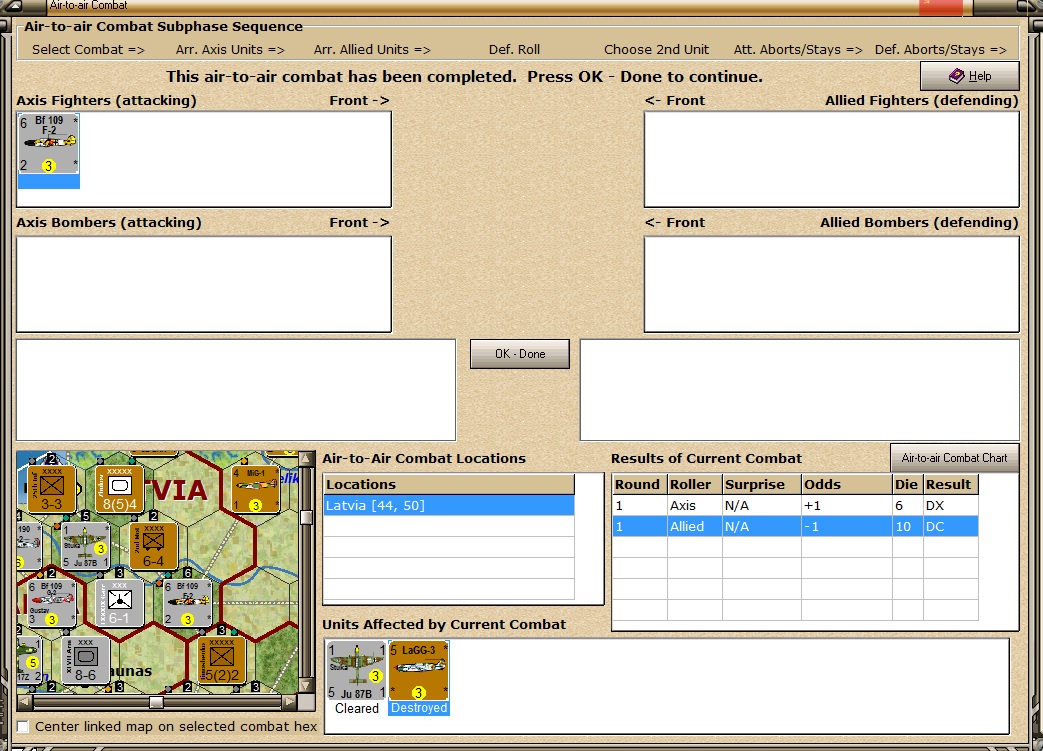The height and width of the screenshot is (751, 1043).
Task: Click the Def. Roll subphase step
Action: point(514,49)
